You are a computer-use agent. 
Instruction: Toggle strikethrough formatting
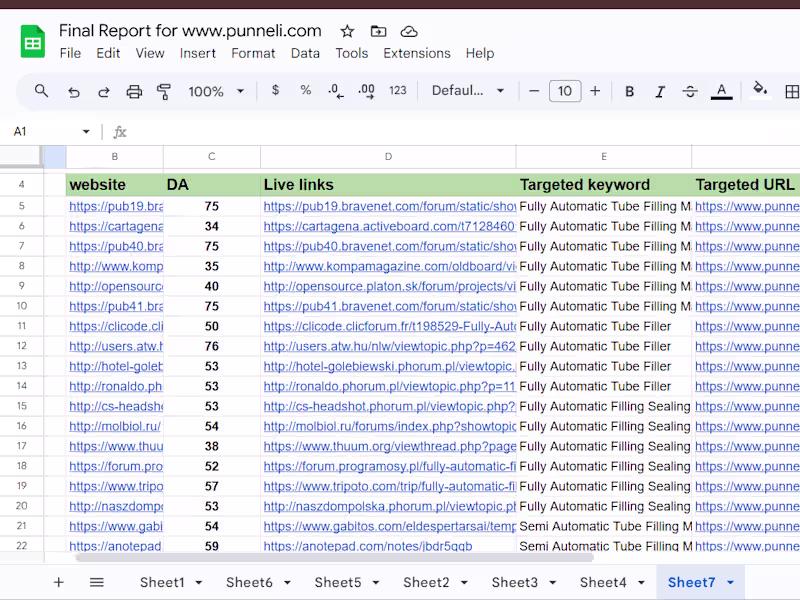tap(690, 91)
